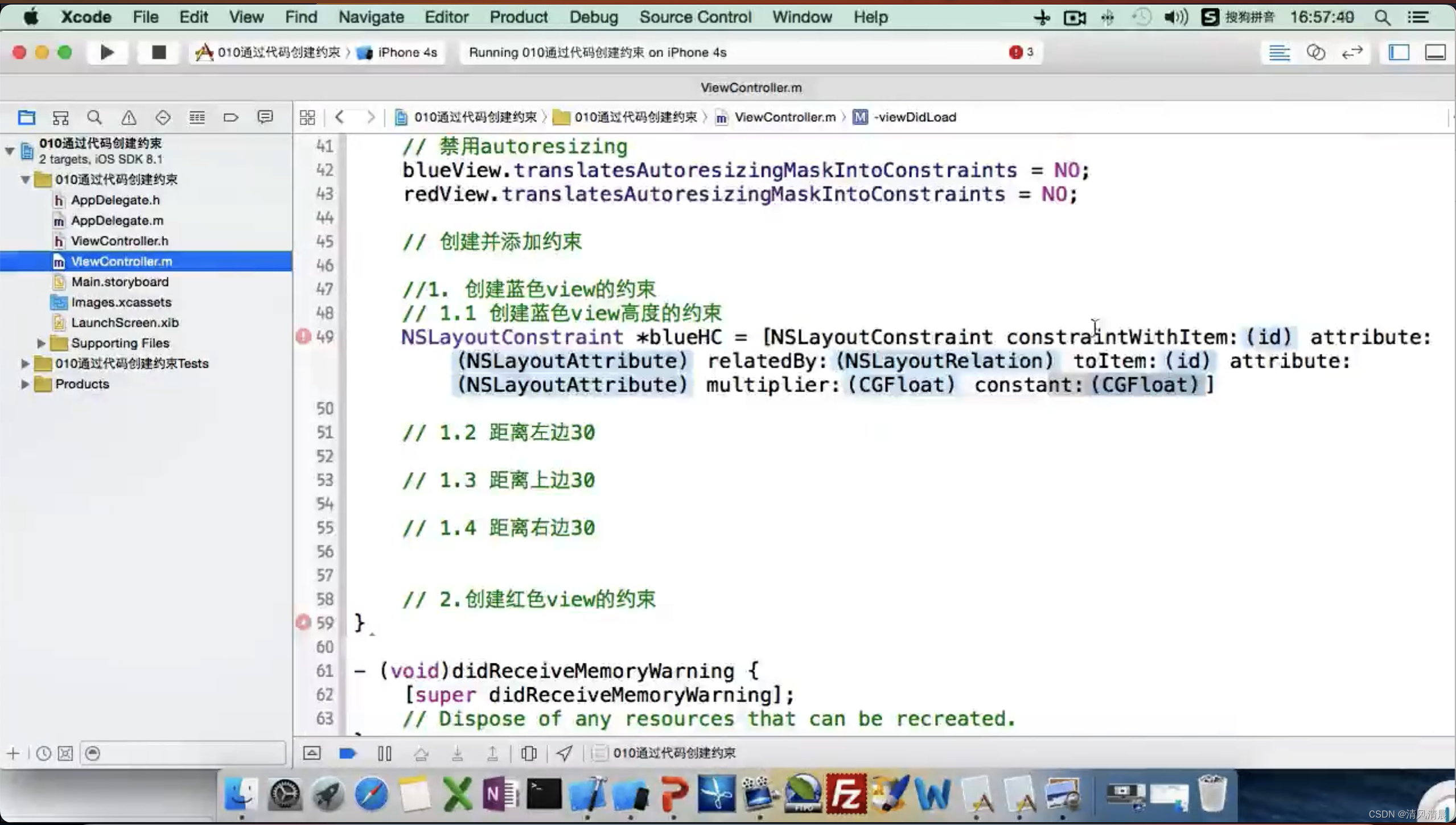Screen dimensions: 1456x825
Task: Run the project with Play button
Action: pos(107,52)
